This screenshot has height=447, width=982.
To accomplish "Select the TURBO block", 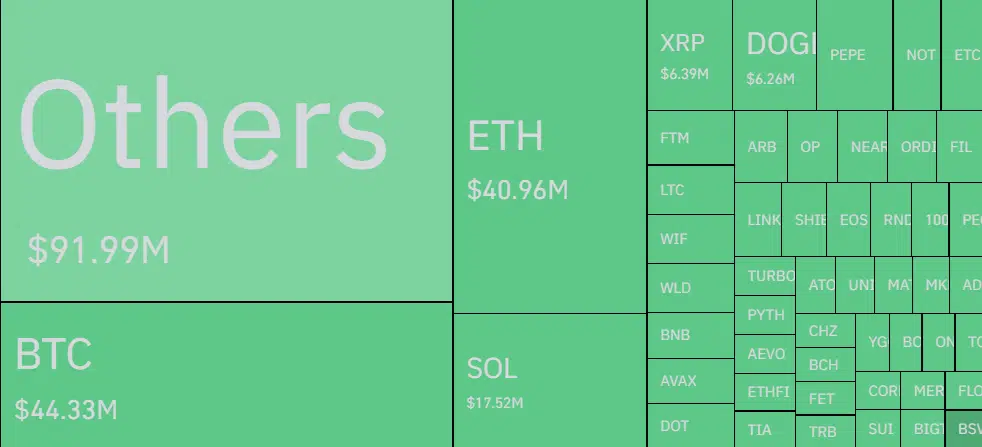I will coord(766,276).
